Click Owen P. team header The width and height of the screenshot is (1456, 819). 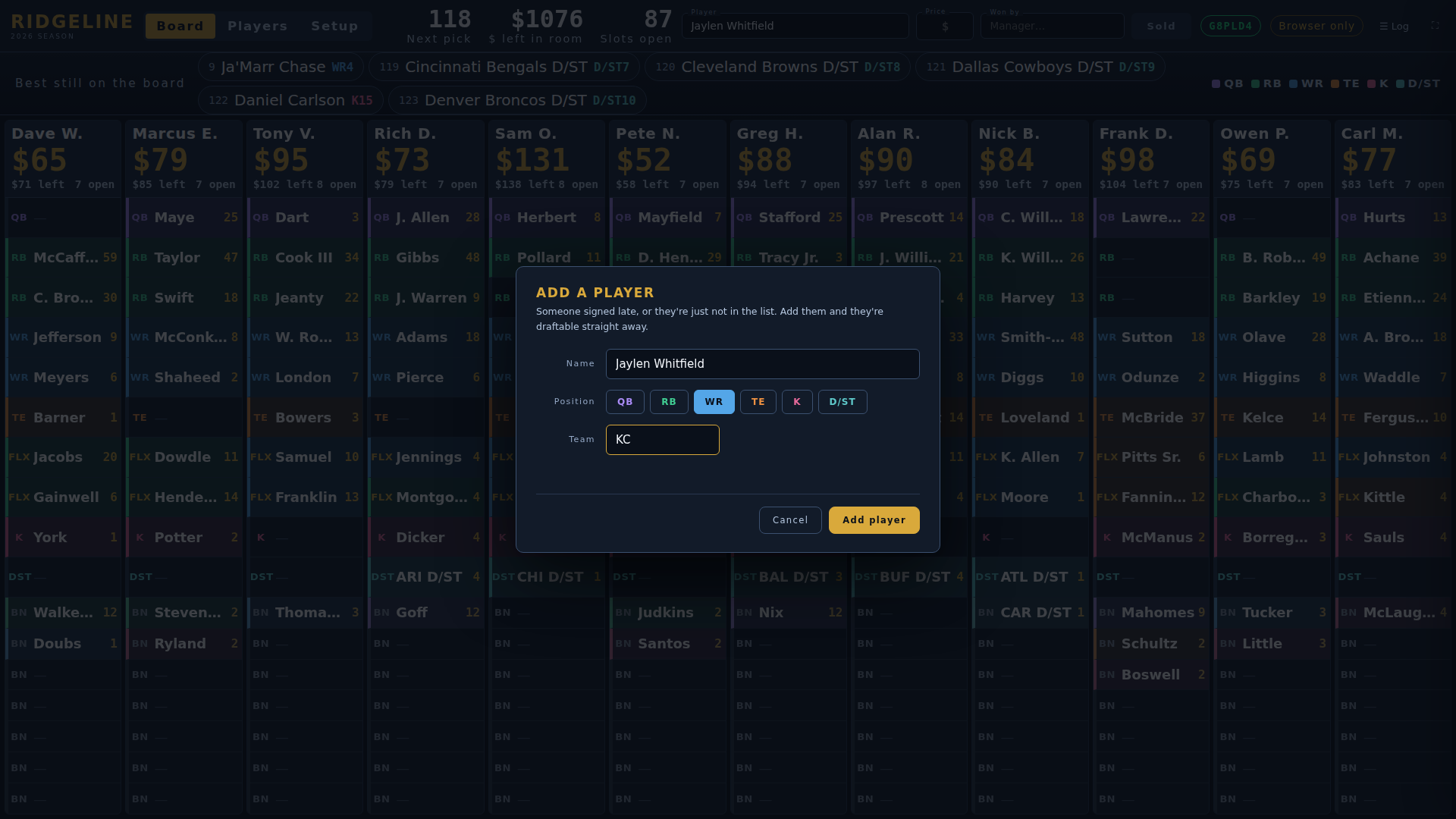coord(1272,158)
